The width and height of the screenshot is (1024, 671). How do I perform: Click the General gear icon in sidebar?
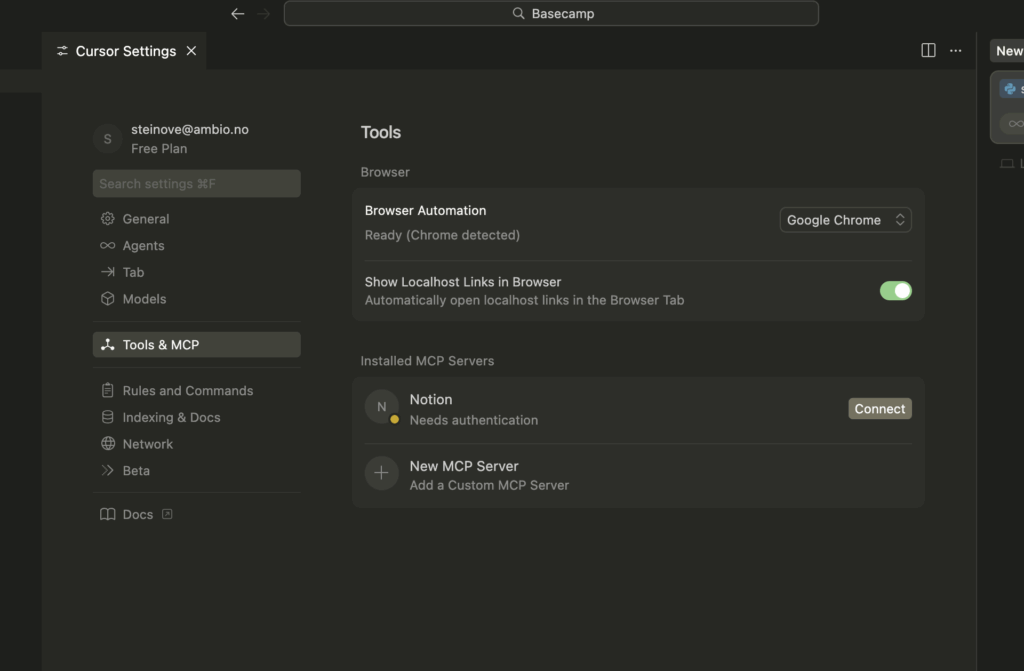[x=108, y=219]
